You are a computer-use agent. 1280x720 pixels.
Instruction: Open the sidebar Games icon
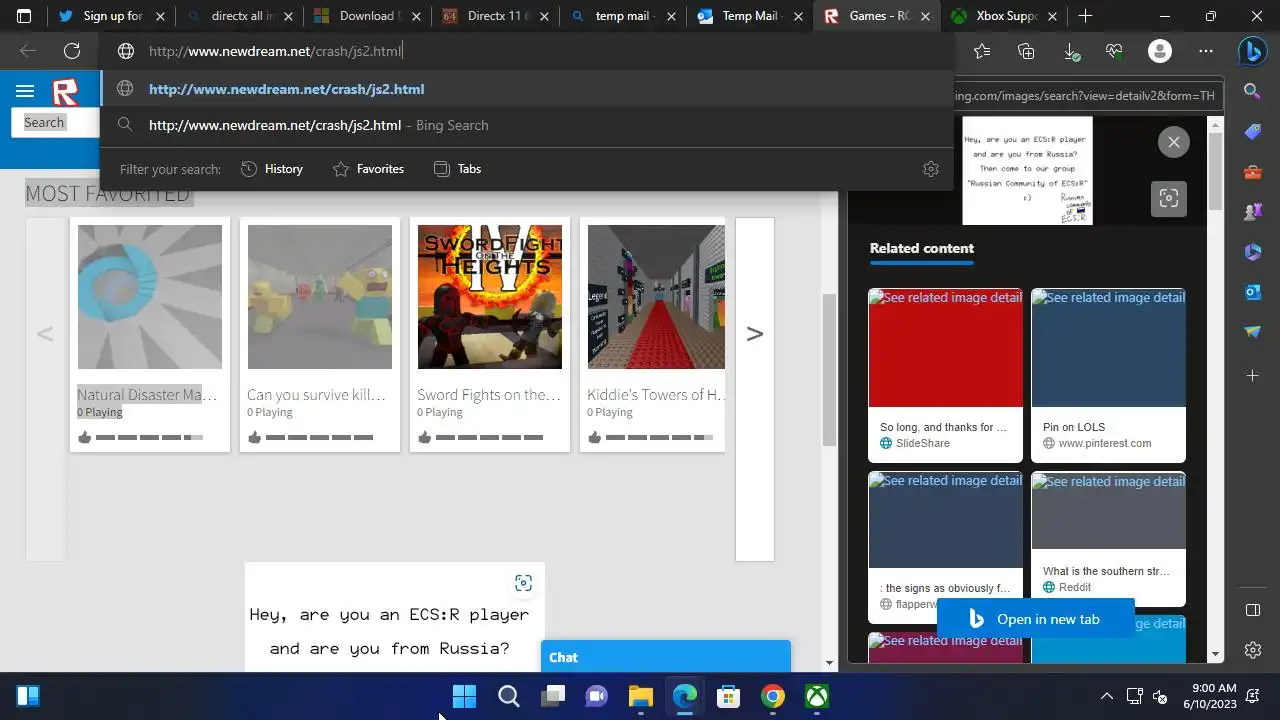point(1252,212)
